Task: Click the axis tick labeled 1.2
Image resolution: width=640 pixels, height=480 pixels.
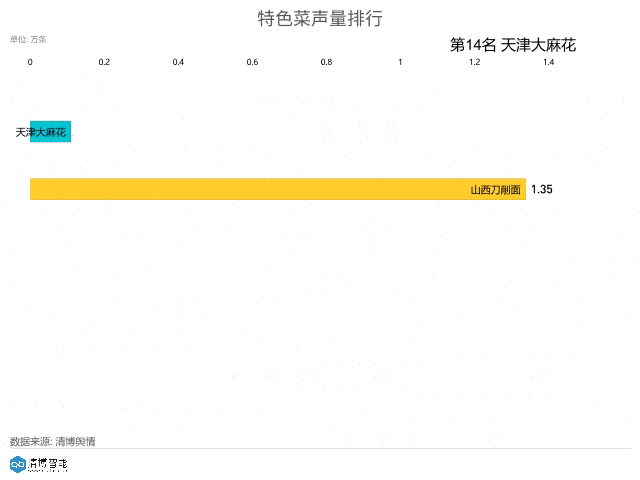Action: [474, 62]
